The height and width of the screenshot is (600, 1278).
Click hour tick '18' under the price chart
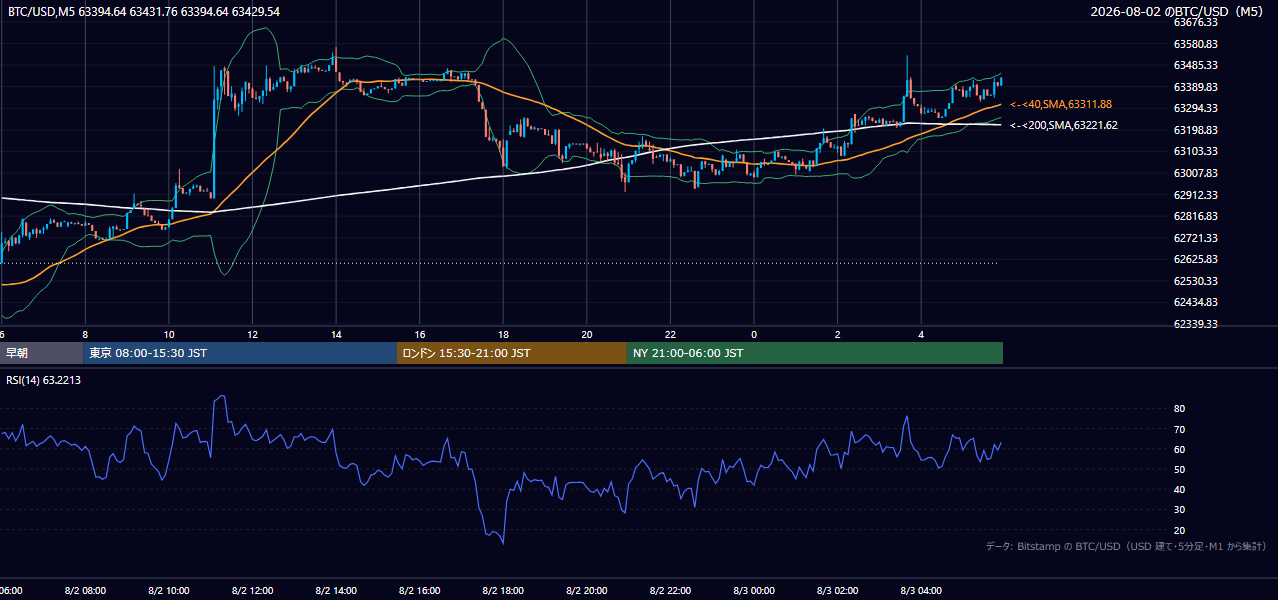(x=504, y=334)
